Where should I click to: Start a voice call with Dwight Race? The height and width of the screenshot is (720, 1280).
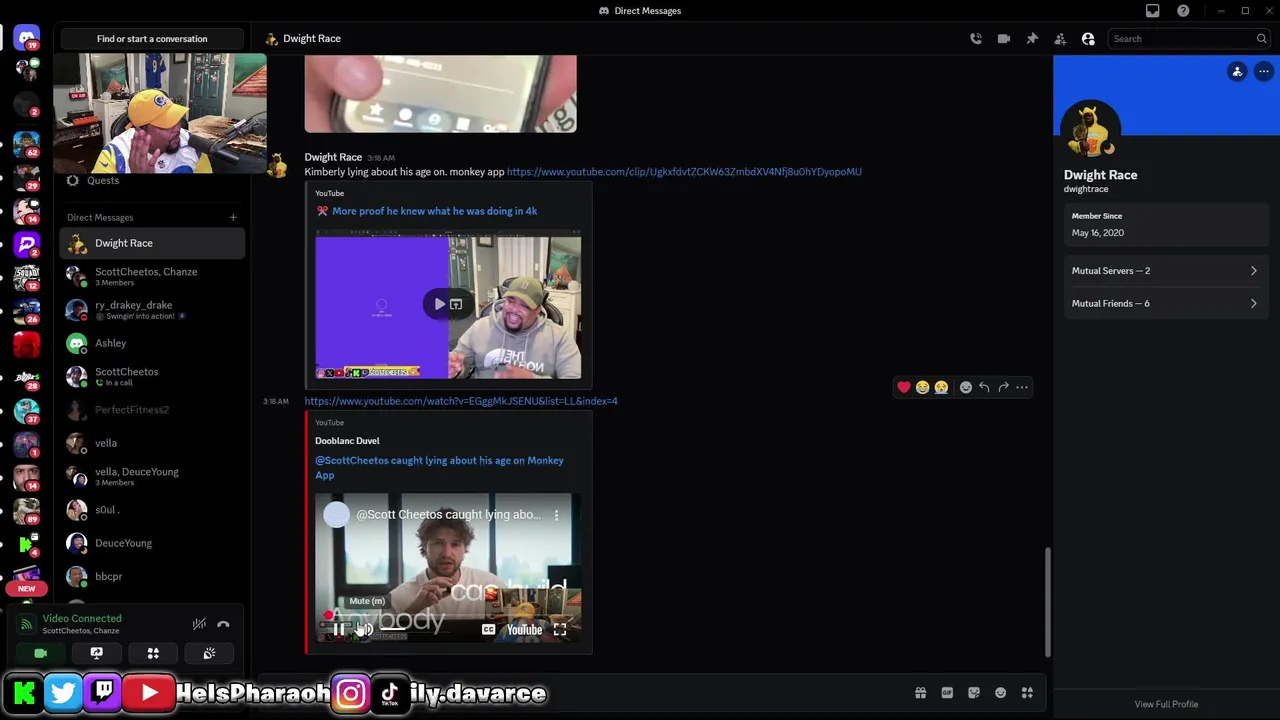tap(976, 39)
